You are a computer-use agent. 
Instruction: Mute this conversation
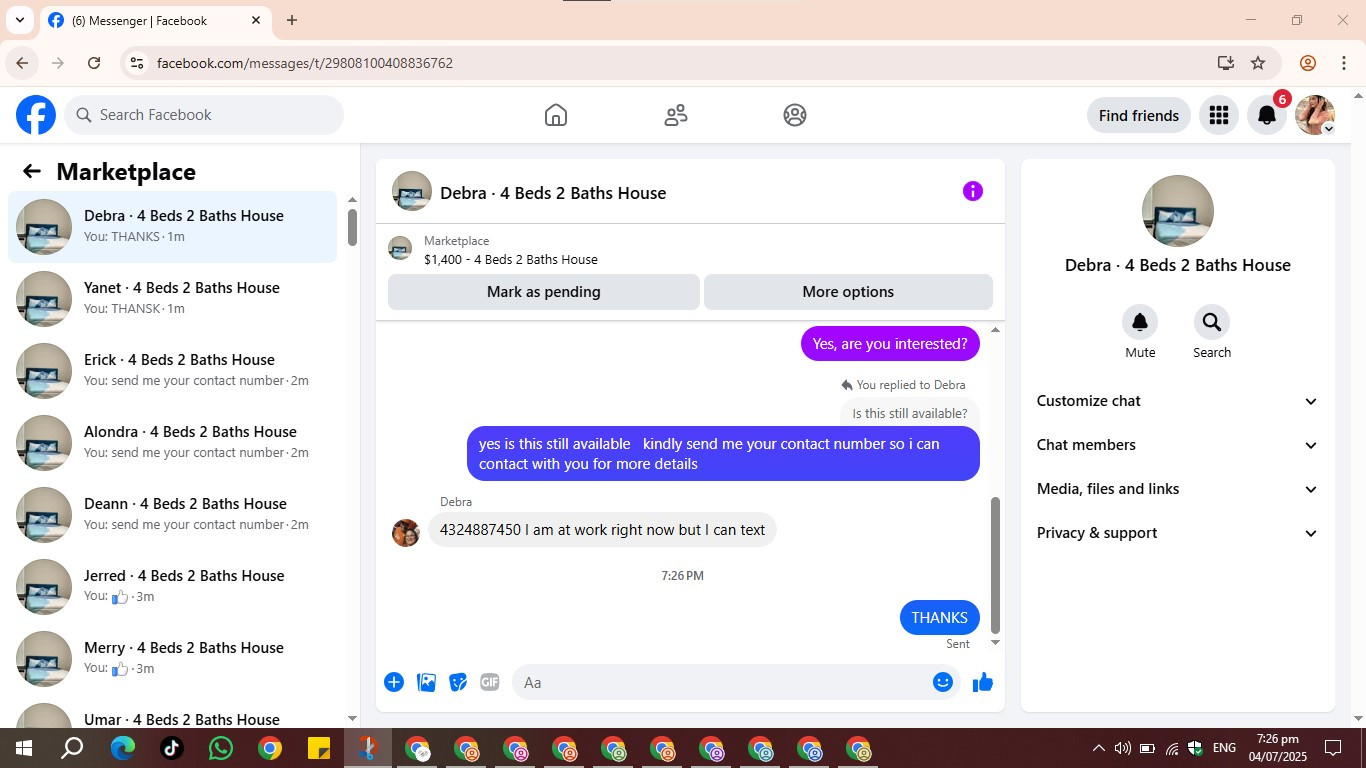coord(1140,322)
